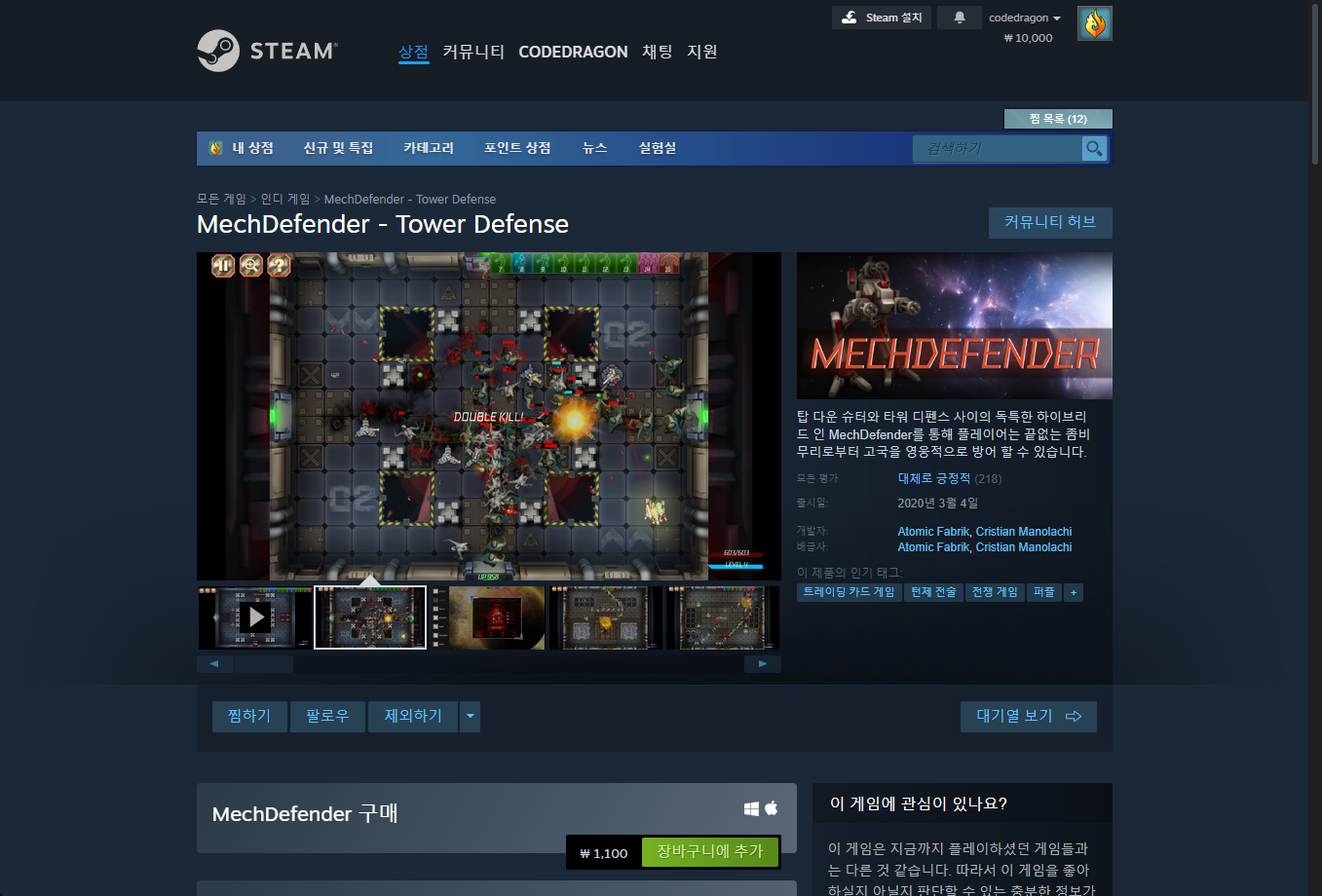
Task: Open the notifications bell
Action: tap(960, 18)
